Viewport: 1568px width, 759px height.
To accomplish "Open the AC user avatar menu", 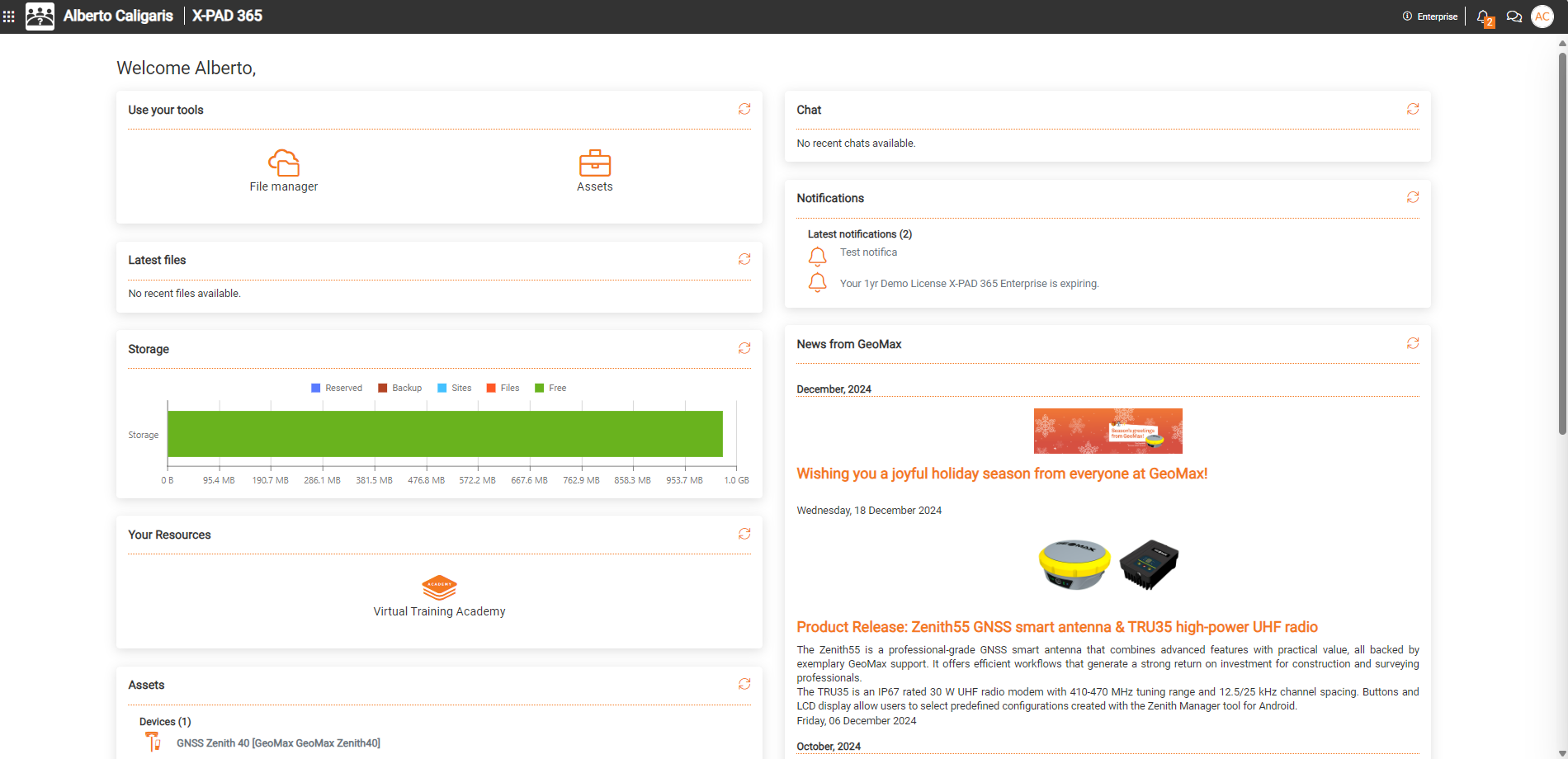I will 1542,16.
